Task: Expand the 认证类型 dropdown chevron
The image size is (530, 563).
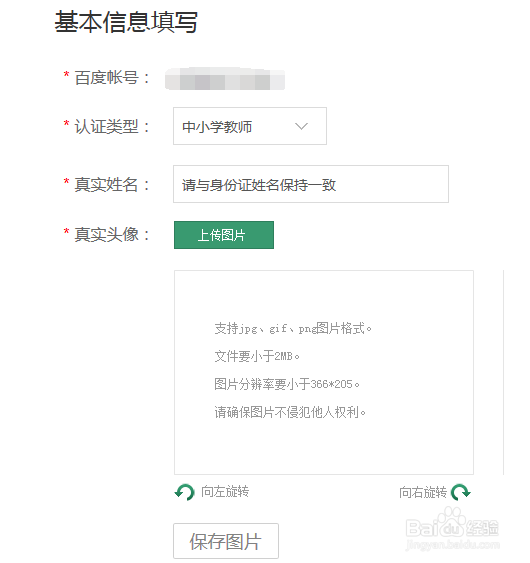Action: 301,126
